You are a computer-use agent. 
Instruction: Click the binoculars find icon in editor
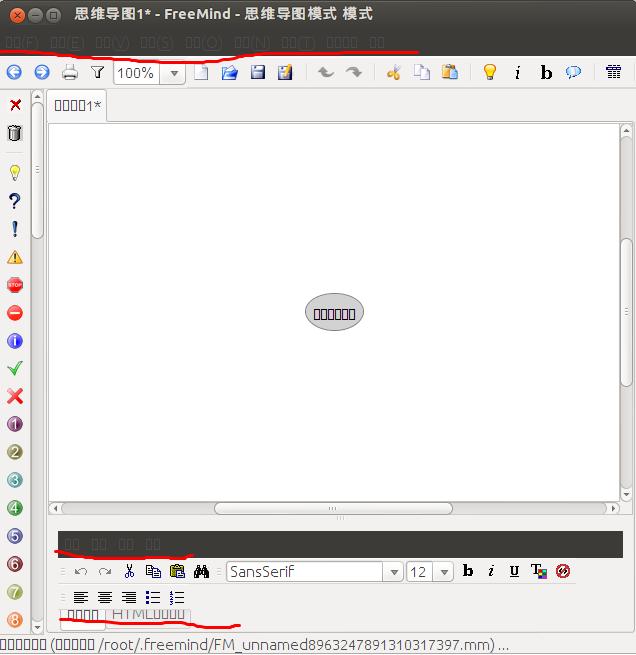click(201, 572)
